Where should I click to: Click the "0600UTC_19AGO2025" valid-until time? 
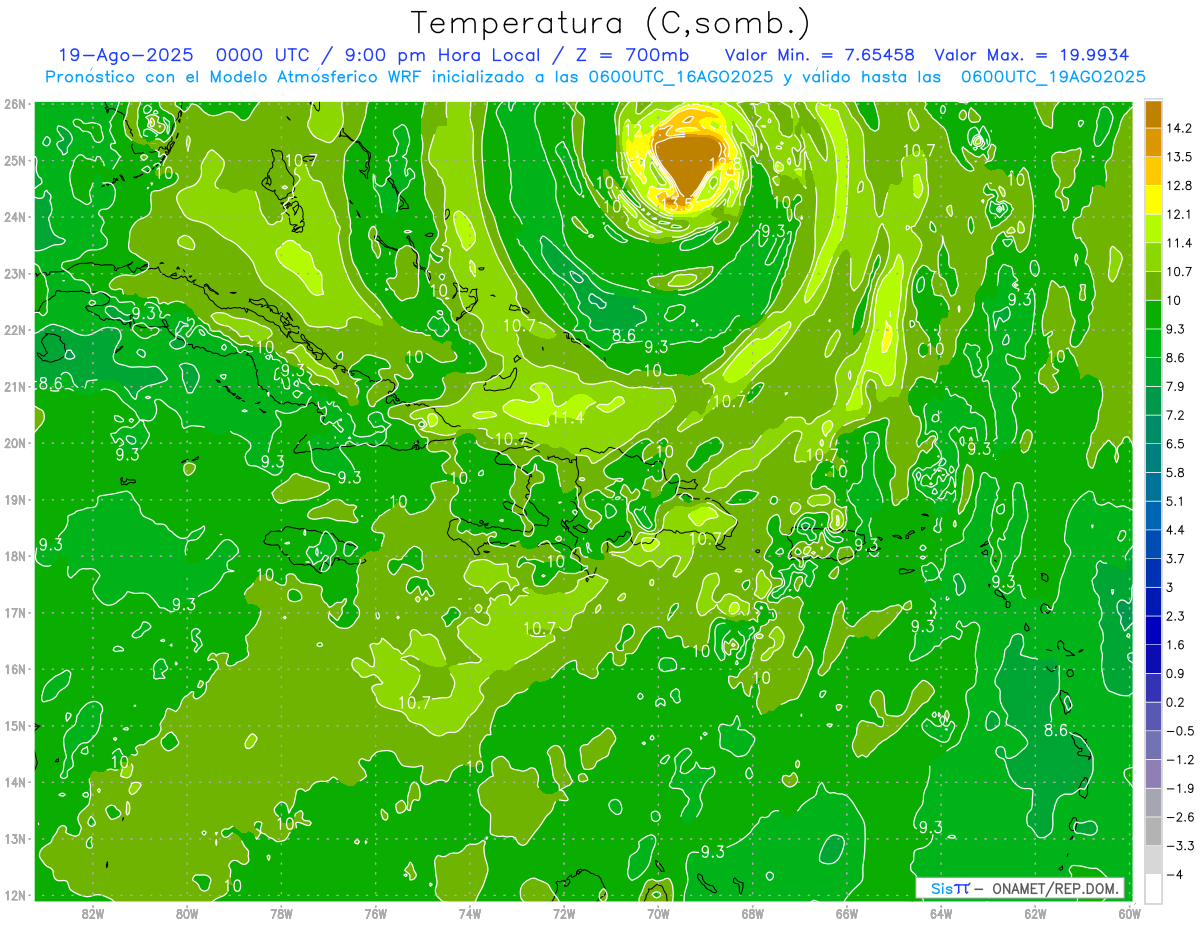tap(1053, 77)
